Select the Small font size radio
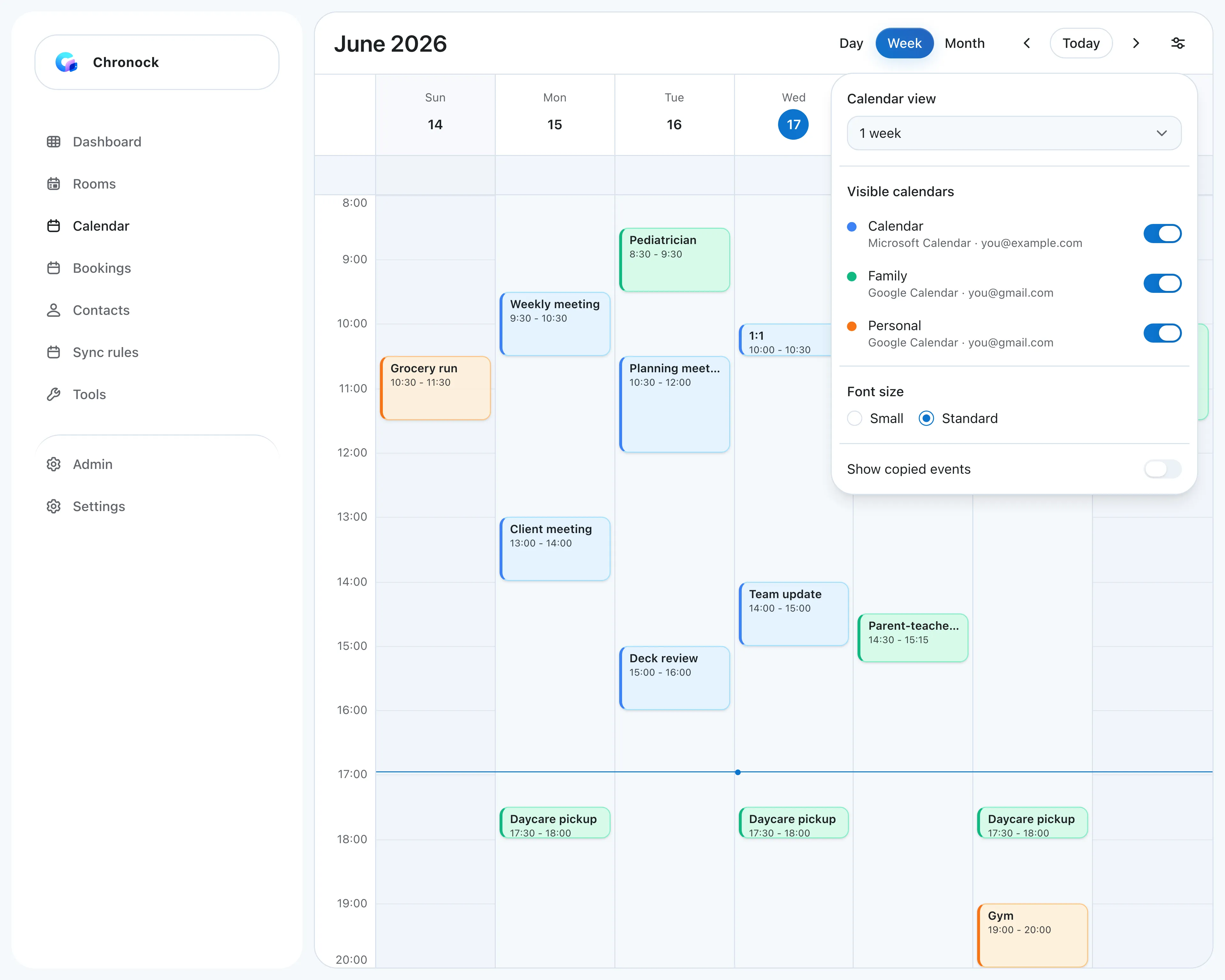 [855, 419]
